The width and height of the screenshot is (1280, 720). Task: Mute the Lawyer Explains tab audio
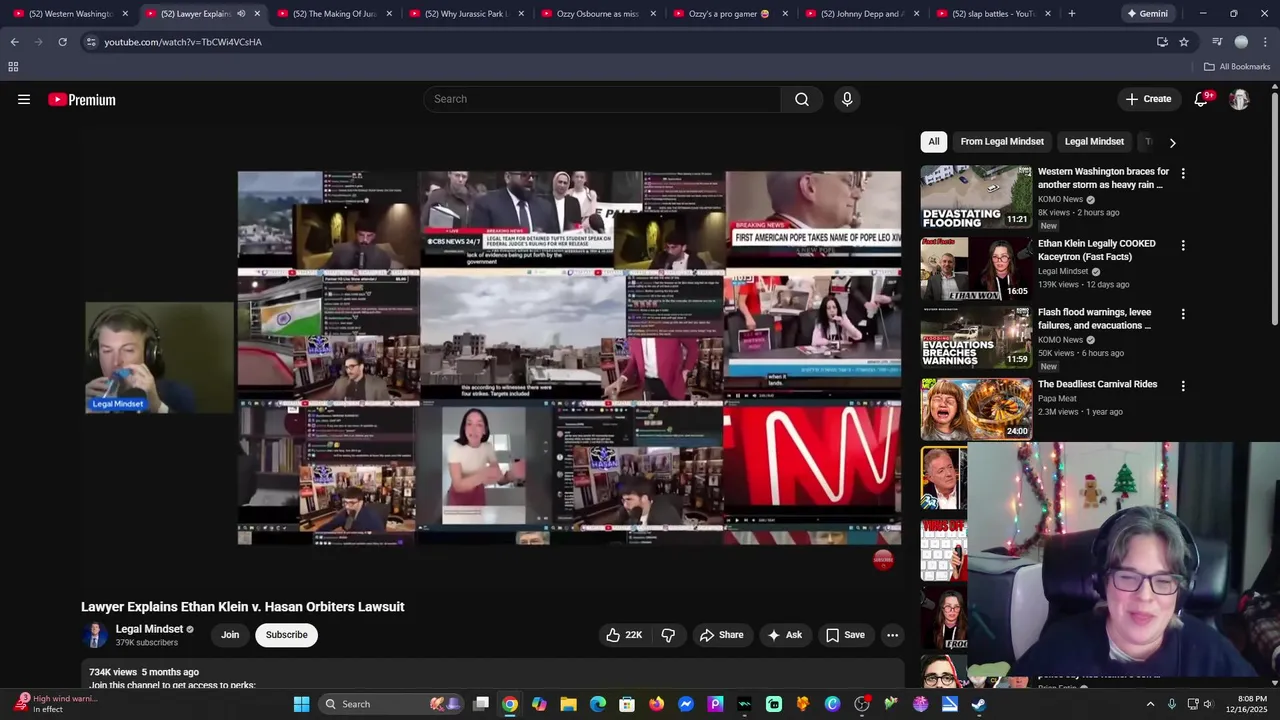coord(241,14)
